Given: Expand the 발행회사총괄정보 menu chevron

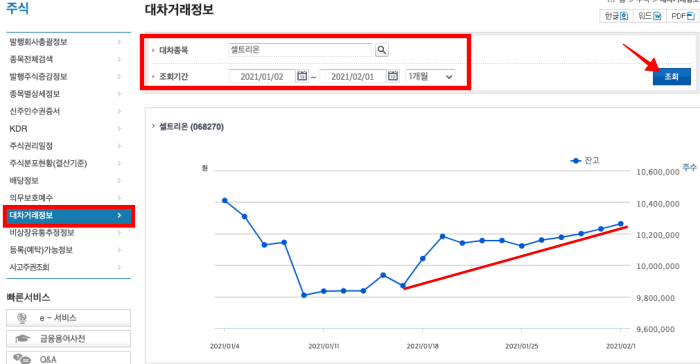Looking at the screenshot, I should [x=119, y=42].
